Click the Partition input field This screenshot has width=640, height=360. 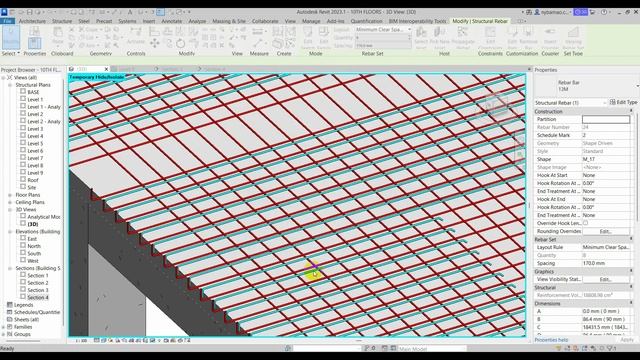coord(606,119)
